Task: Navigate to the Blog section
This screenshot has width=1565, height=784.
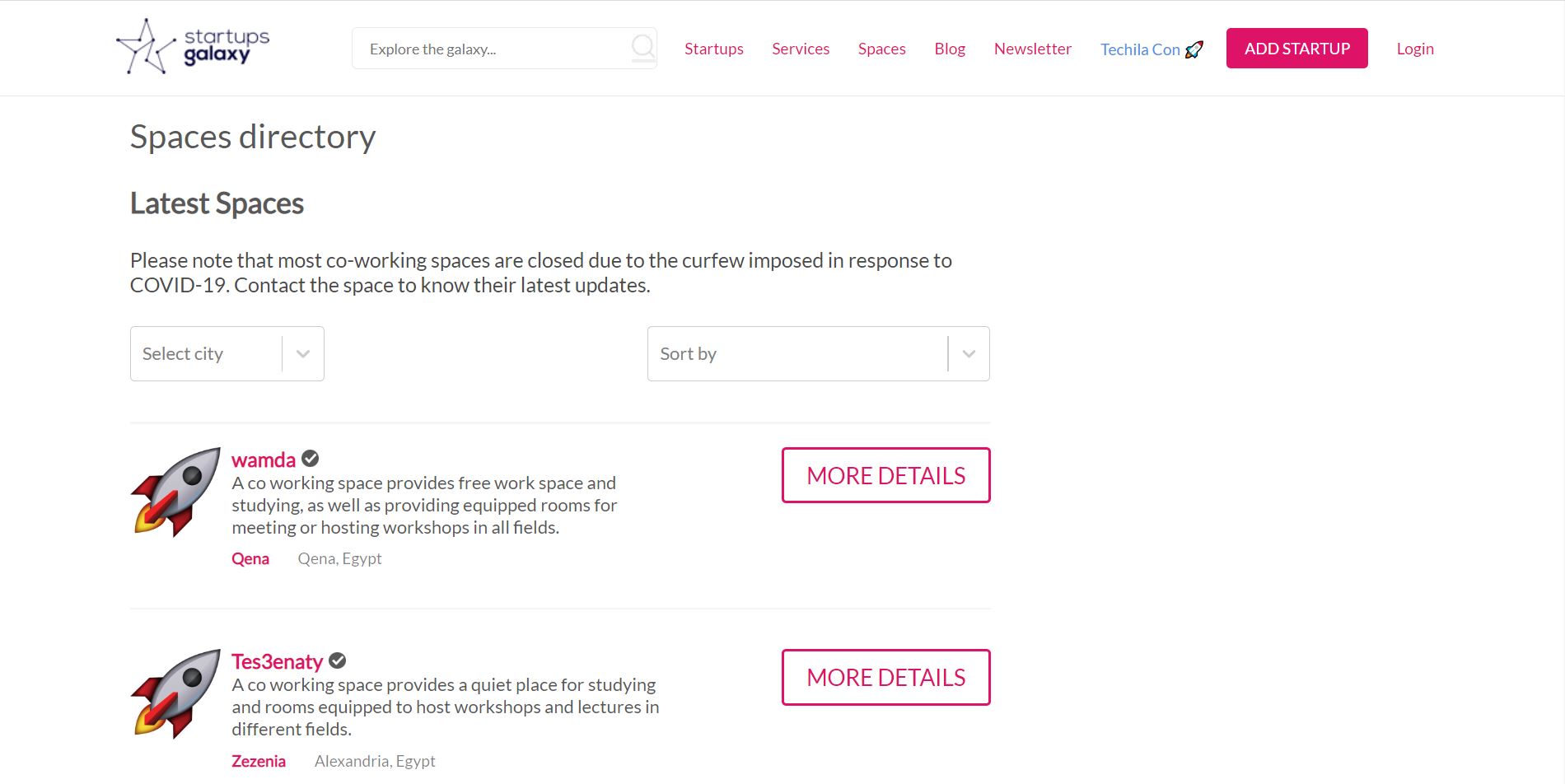Action: tap(950, 49)
